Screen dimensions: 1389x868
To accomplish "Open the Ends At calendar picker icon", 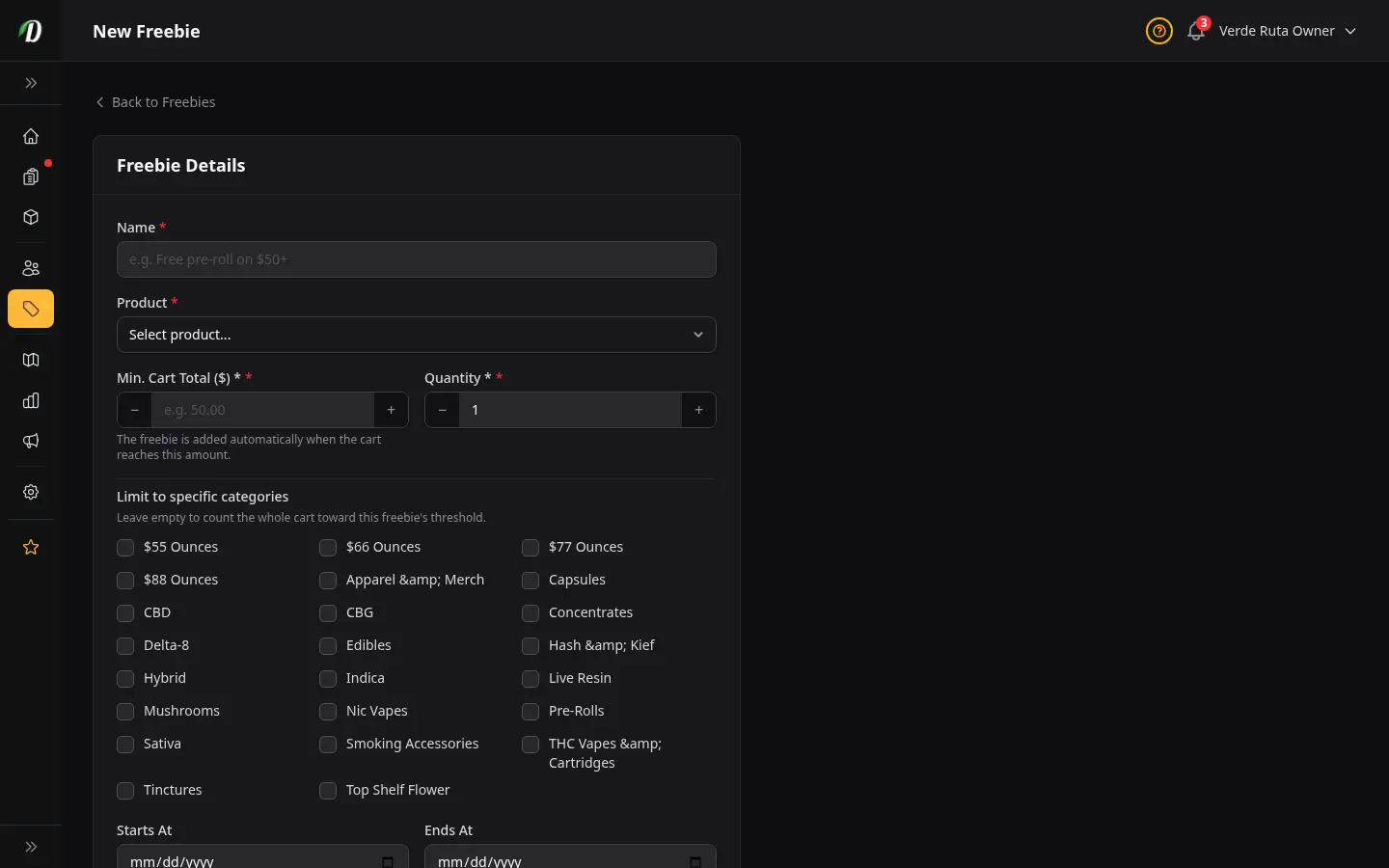I will pos(695,861).
